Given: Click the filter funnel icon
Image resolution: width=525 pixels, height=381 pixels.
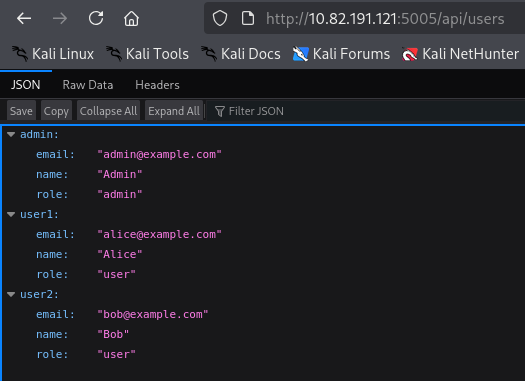Looking at the screenshot, I should (220, 111).
